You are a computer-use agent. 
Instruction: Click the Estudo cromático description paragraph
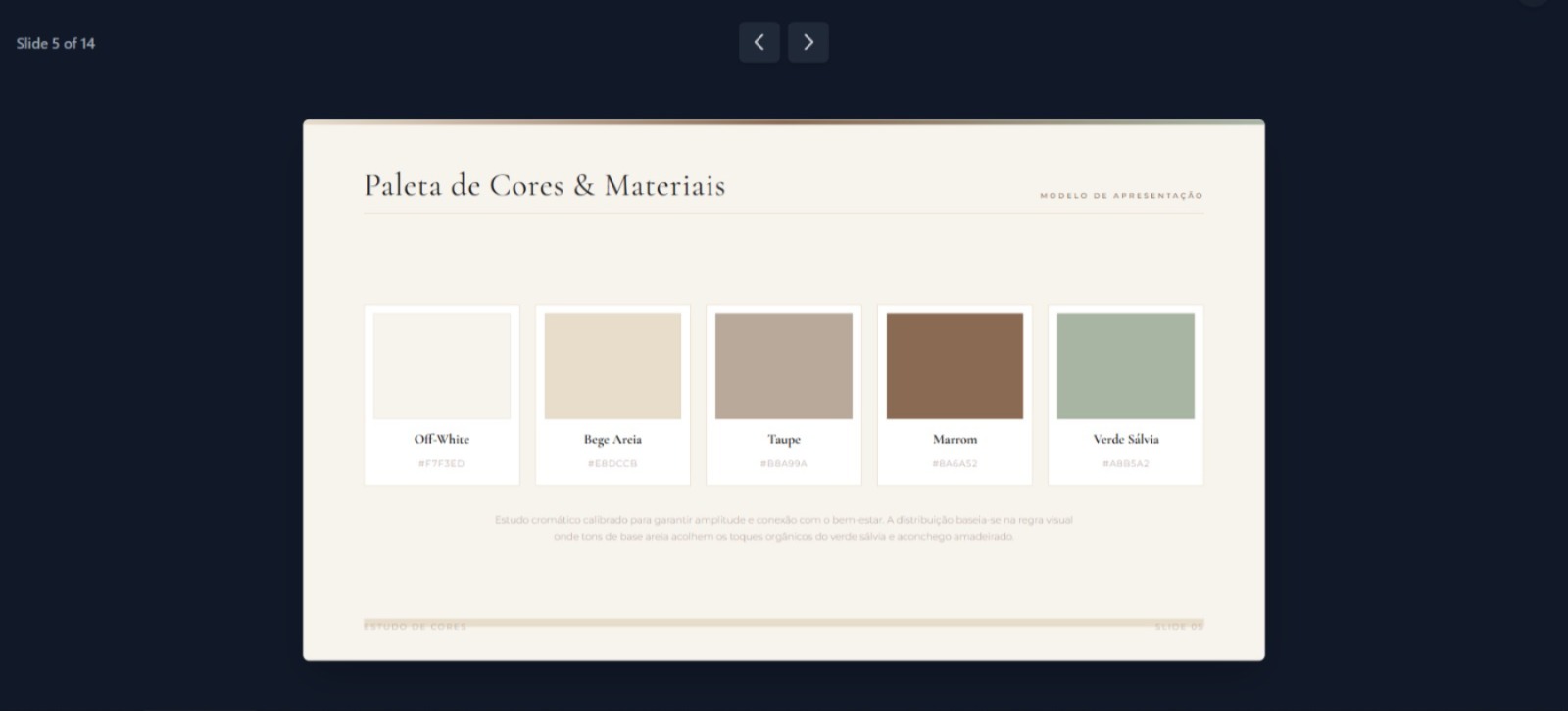coord(784,528)
